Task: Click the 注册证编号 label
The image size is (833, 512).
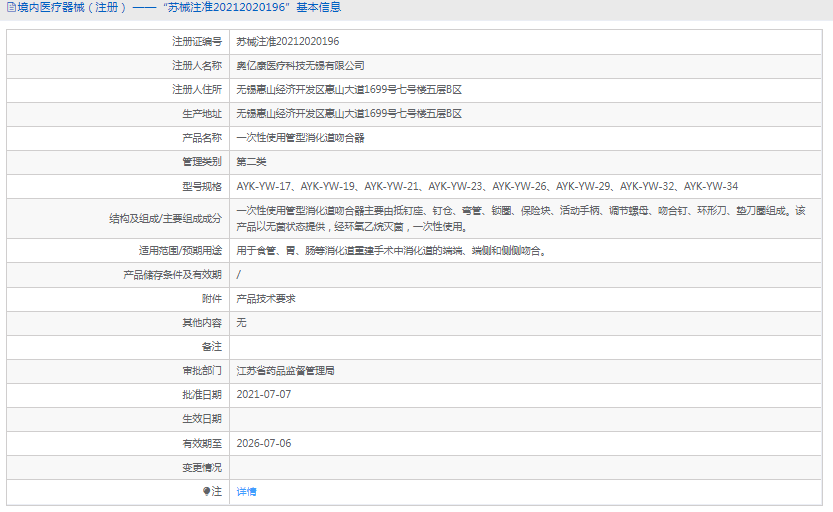Action: point(197,41)
